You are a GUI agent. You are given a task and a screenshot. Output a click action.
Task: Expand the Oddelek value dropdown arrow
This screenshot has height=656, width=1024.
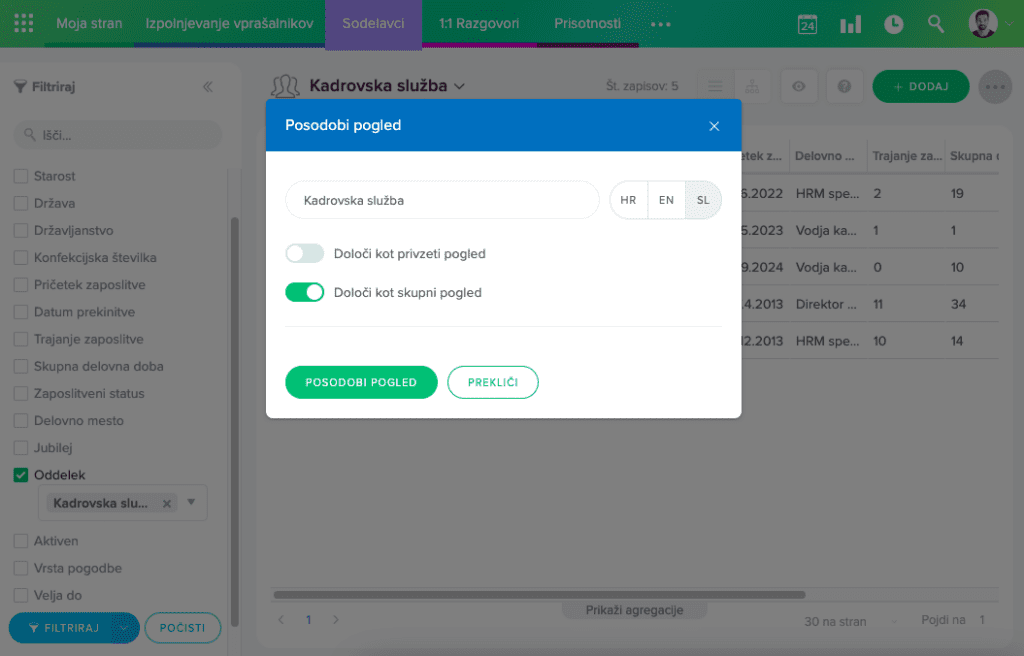pyautogui.click(x=192, y=503)
